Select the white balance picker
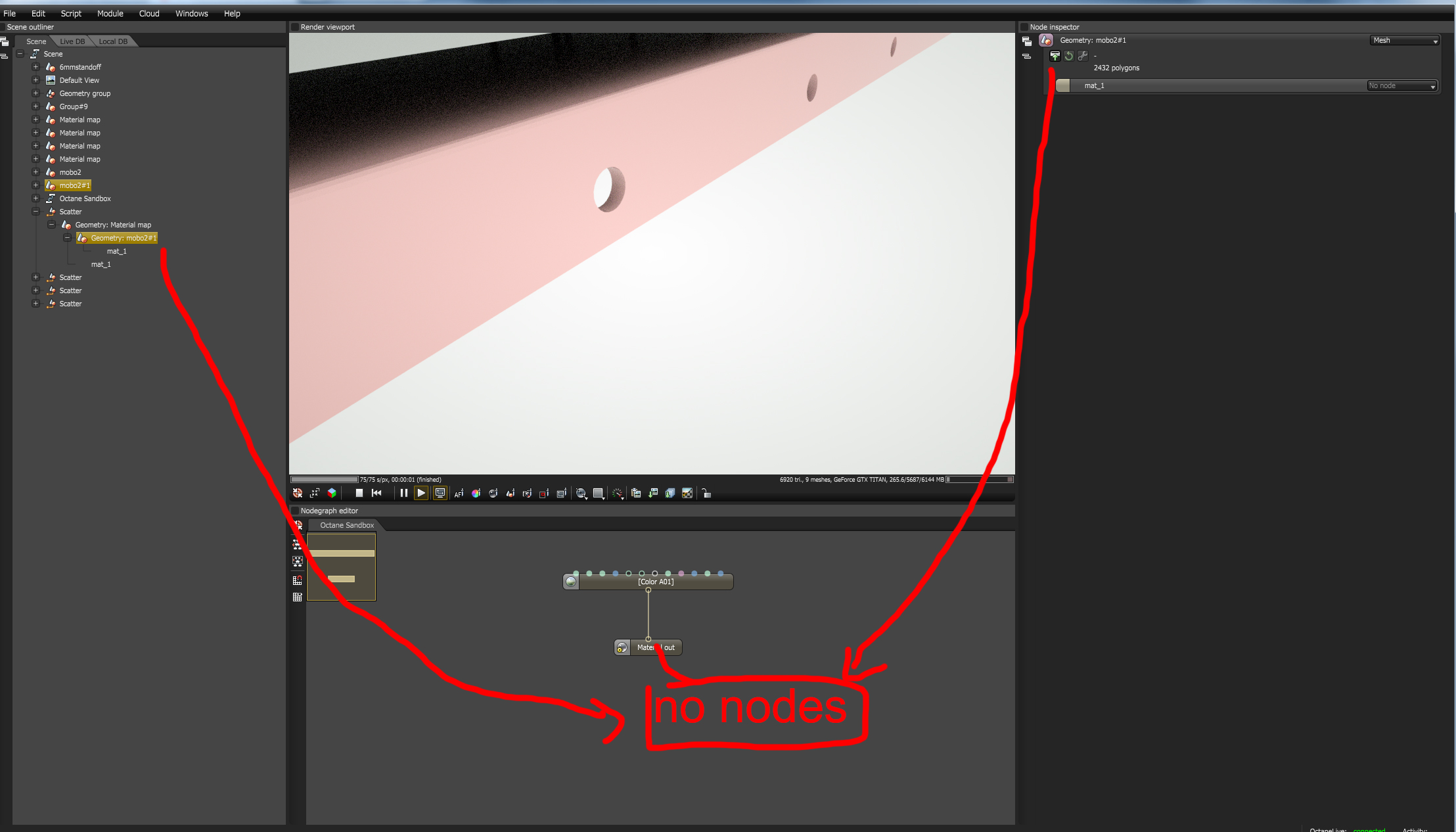The height and width of the screenshot is (832, 1456). point(476,493)
